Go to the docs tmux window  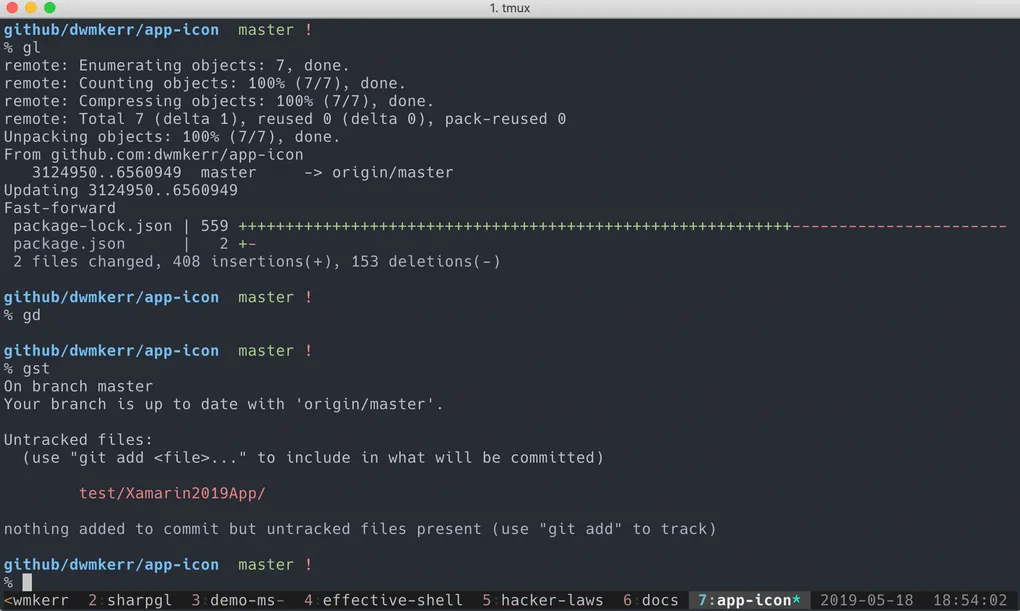point(651,601)
